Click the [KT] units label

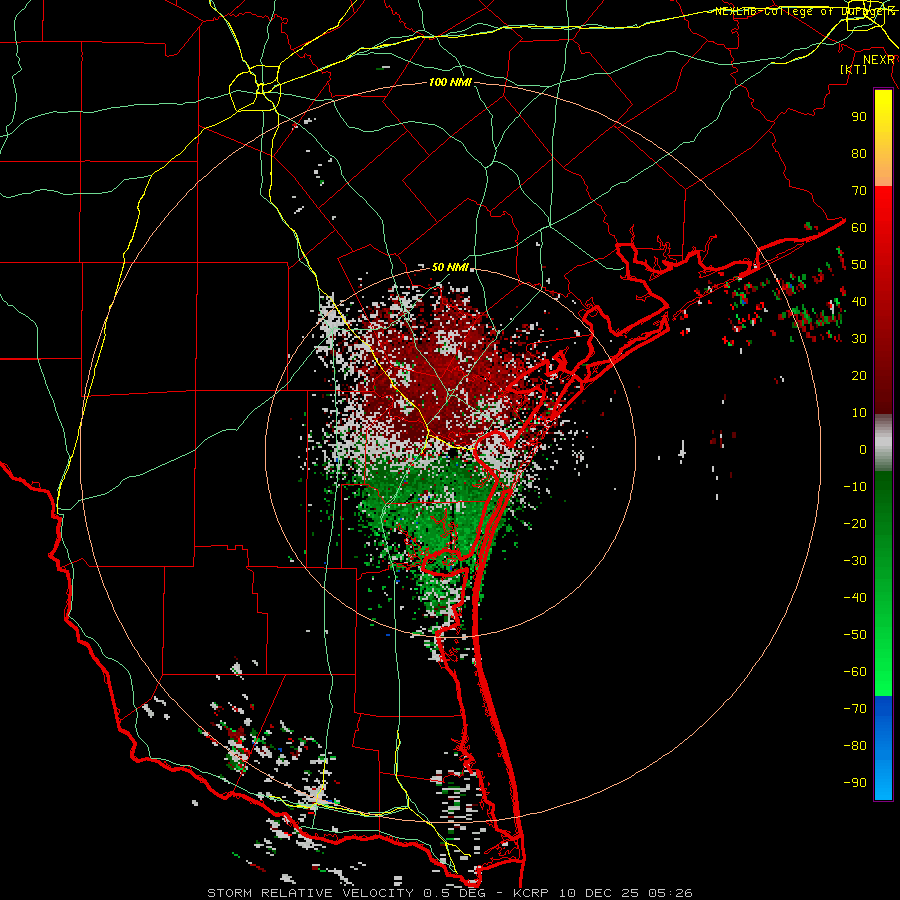point(854,69)
